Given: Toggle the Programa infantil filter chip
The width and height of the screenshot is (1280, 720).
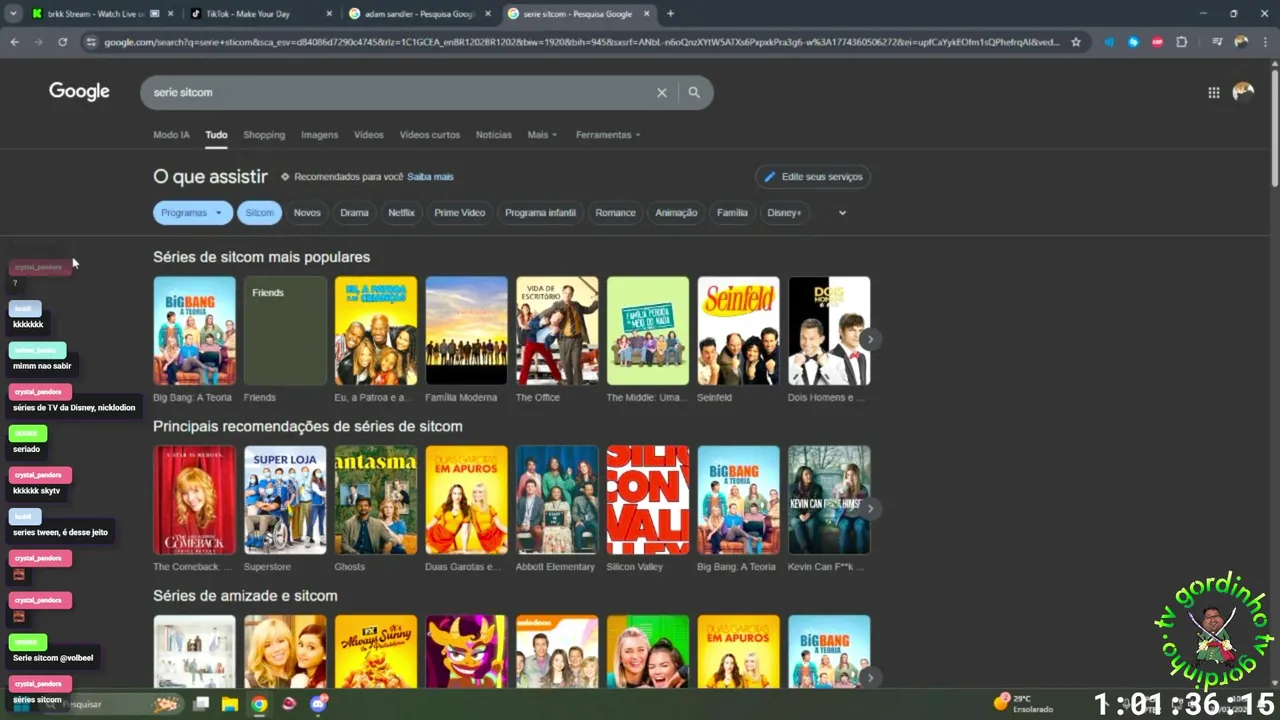Looking at the screenshot, I should coord(540,213).
